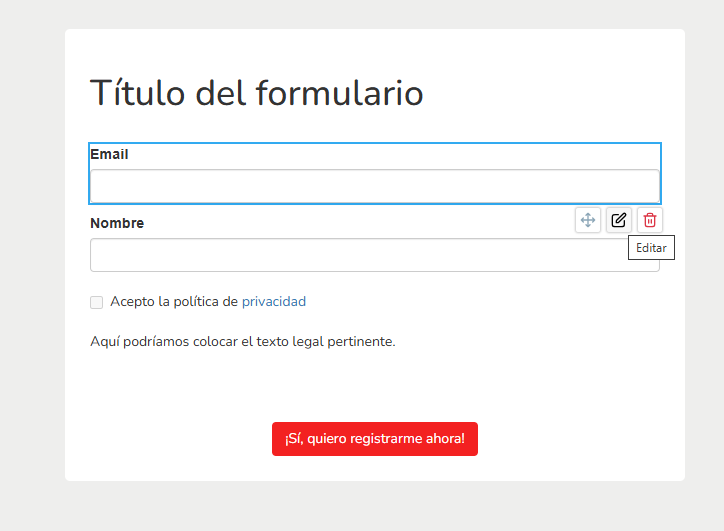The height and width of the screenshot is (531, 724).
Task: Click the Acepto la política de text
Action: [173, 301]
